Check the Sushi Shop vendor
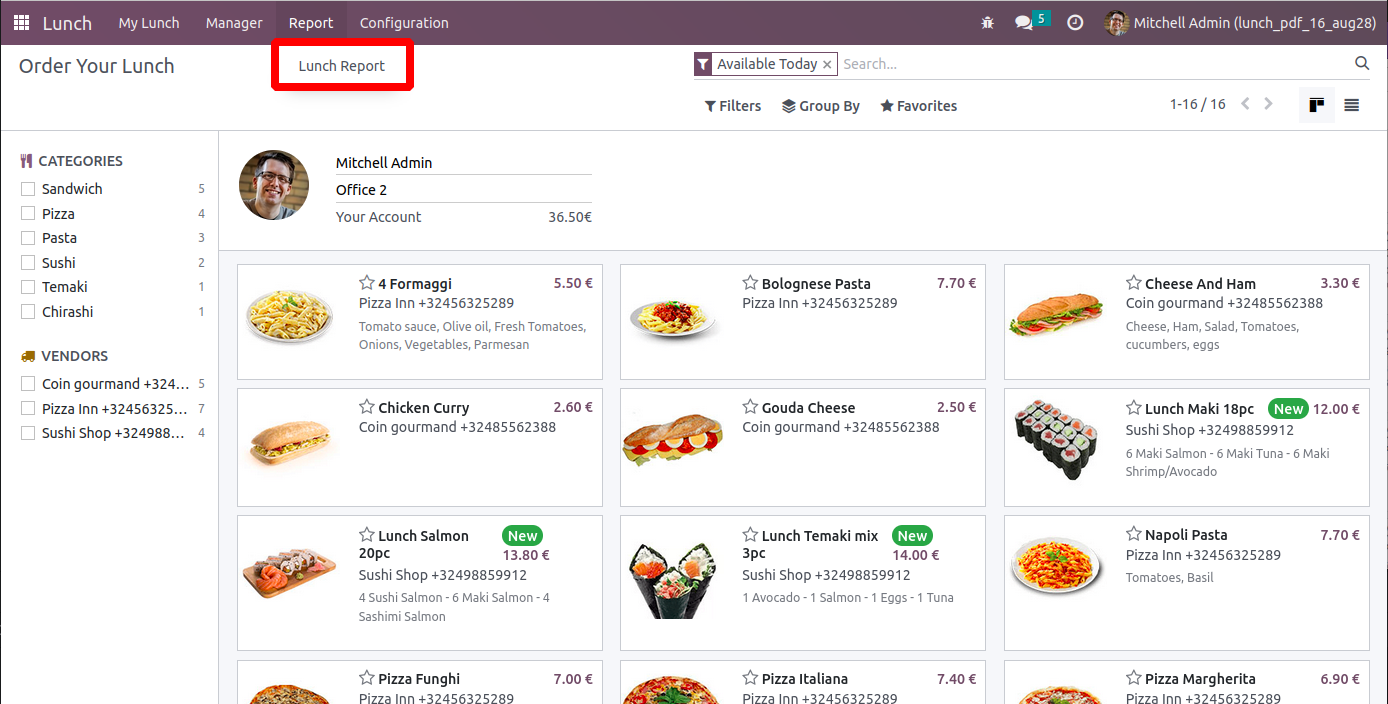This screenshot has width=1388, height=704. pos(28,433)
